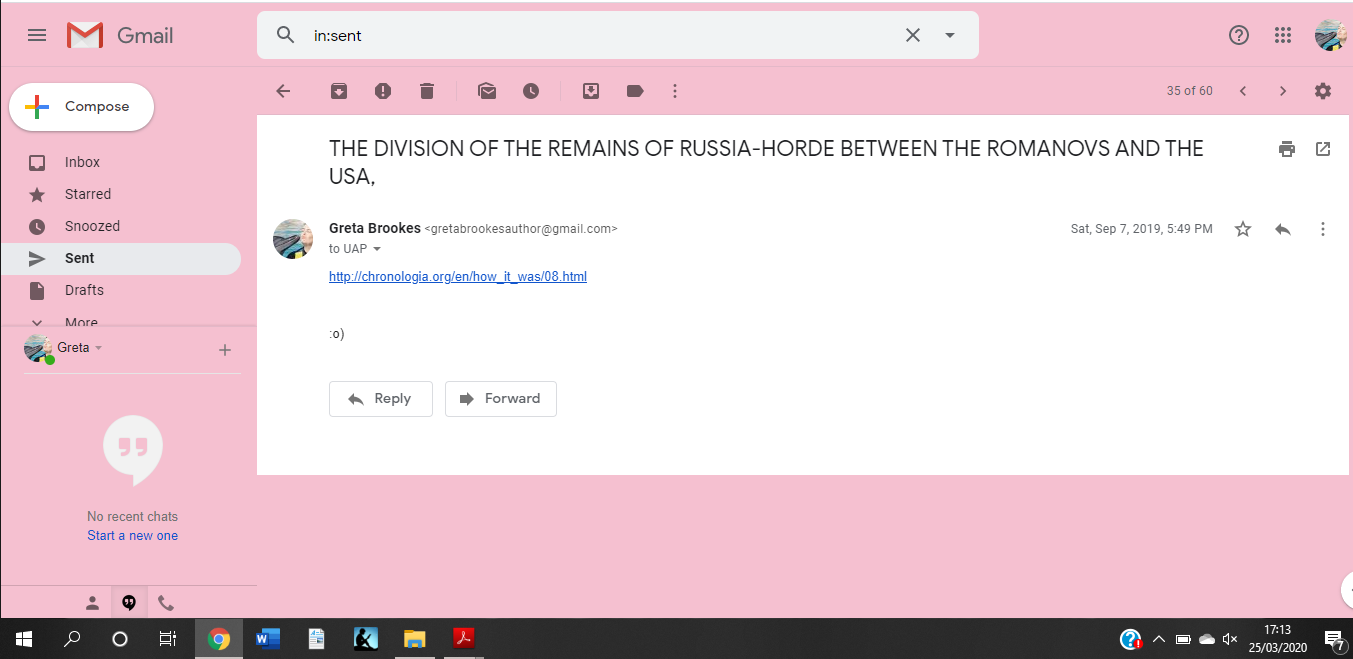The height and width of the screenshot is (659, 1353).
Task: Mark the email as unread
Action: [487, 91]
